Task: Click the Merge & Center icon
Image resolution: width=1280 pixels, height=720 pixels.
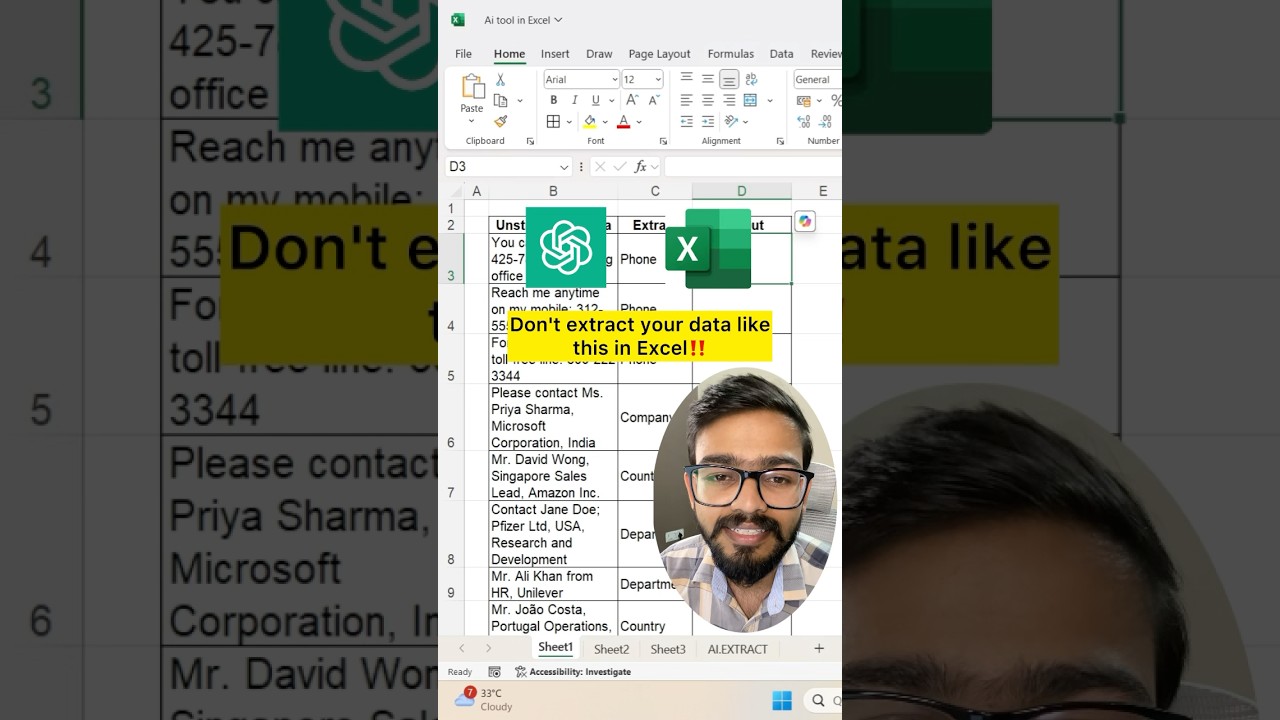Action: pos(751,100)
